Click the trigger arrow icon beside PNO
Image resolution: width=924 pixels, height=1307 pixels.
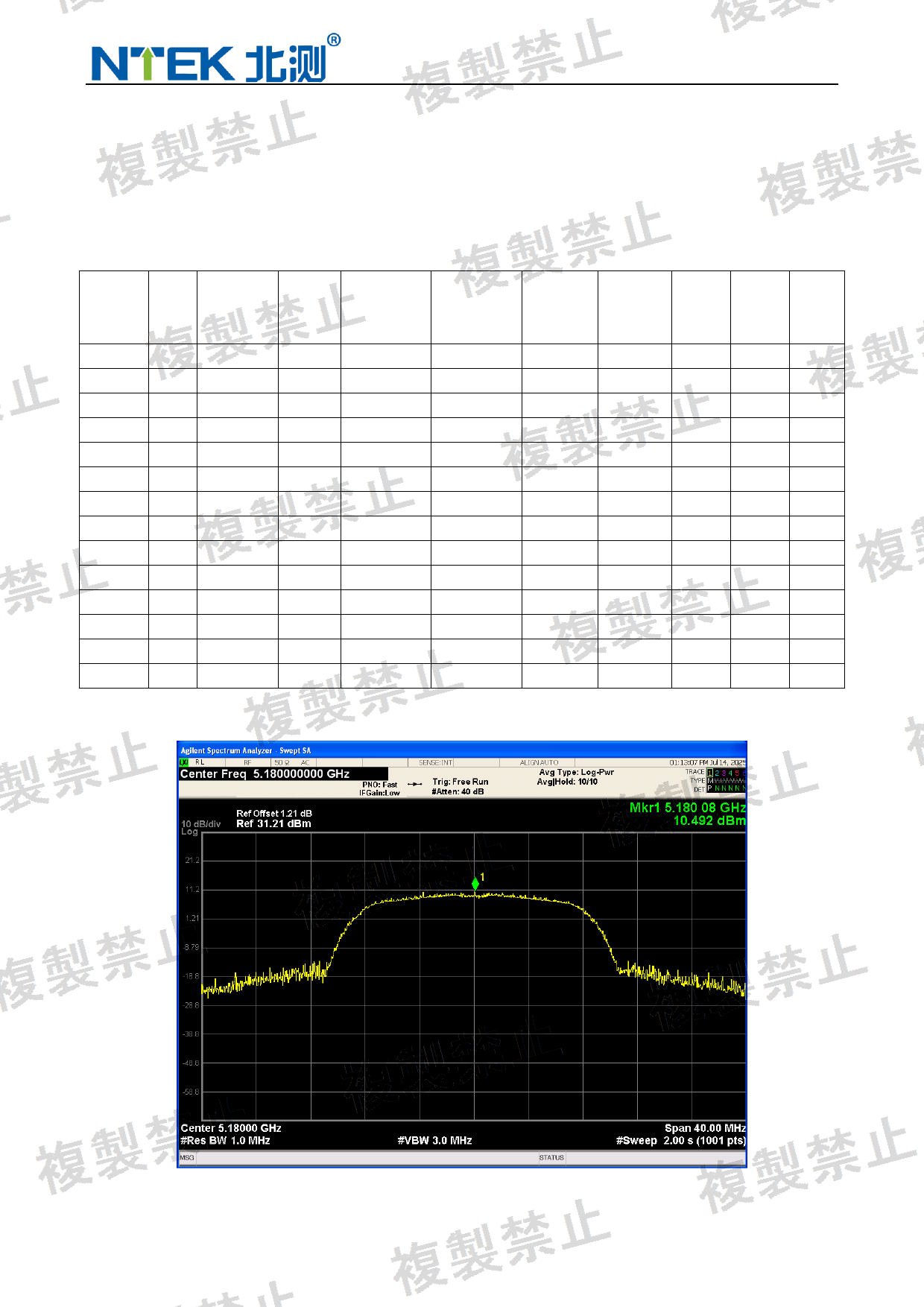pyautogui.click(x=415, y=784)
